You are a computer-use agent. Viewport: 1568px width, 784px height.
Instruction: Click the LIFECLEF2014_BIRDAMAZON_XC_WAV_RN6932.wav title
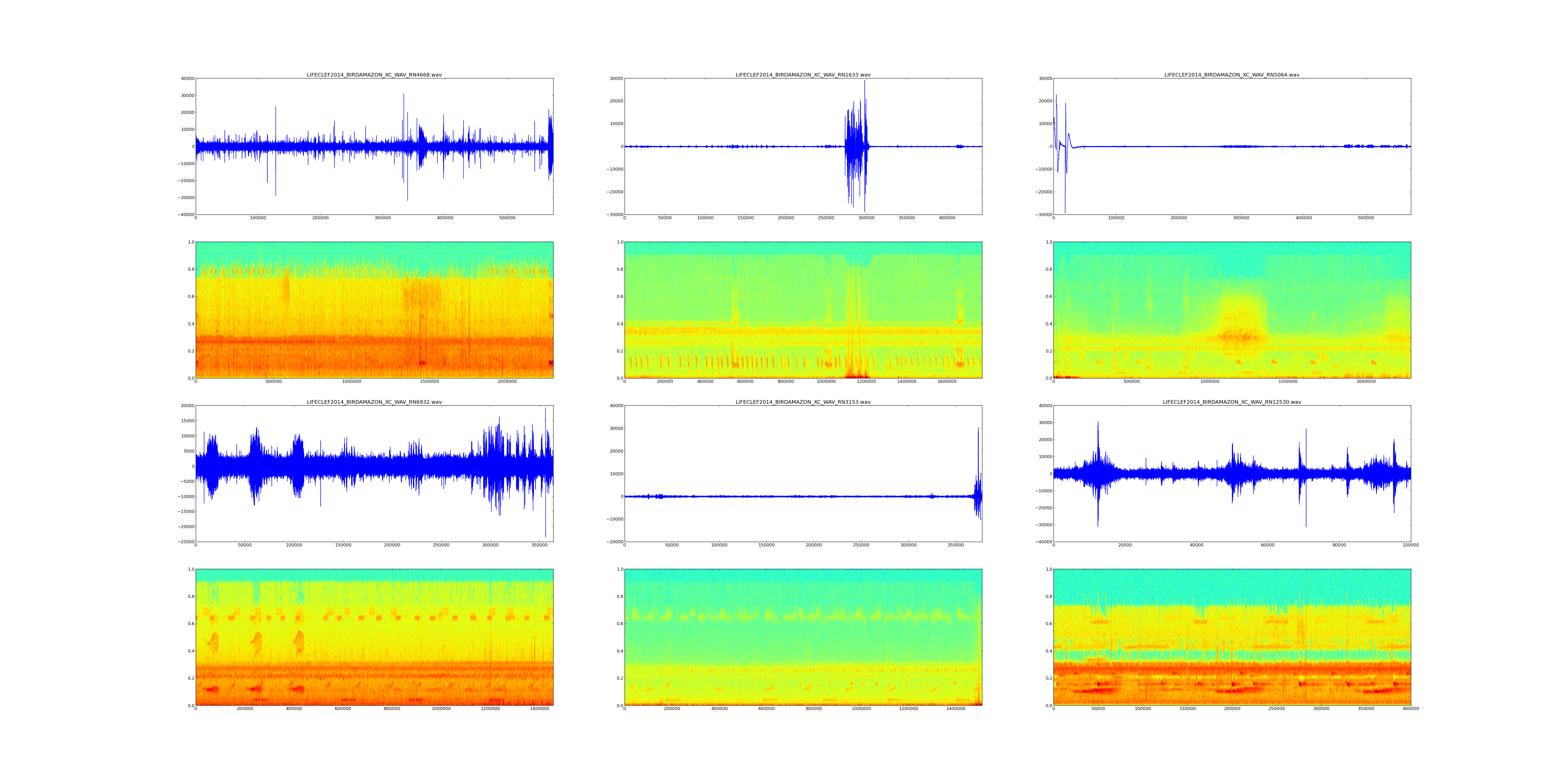coord(374,402)
